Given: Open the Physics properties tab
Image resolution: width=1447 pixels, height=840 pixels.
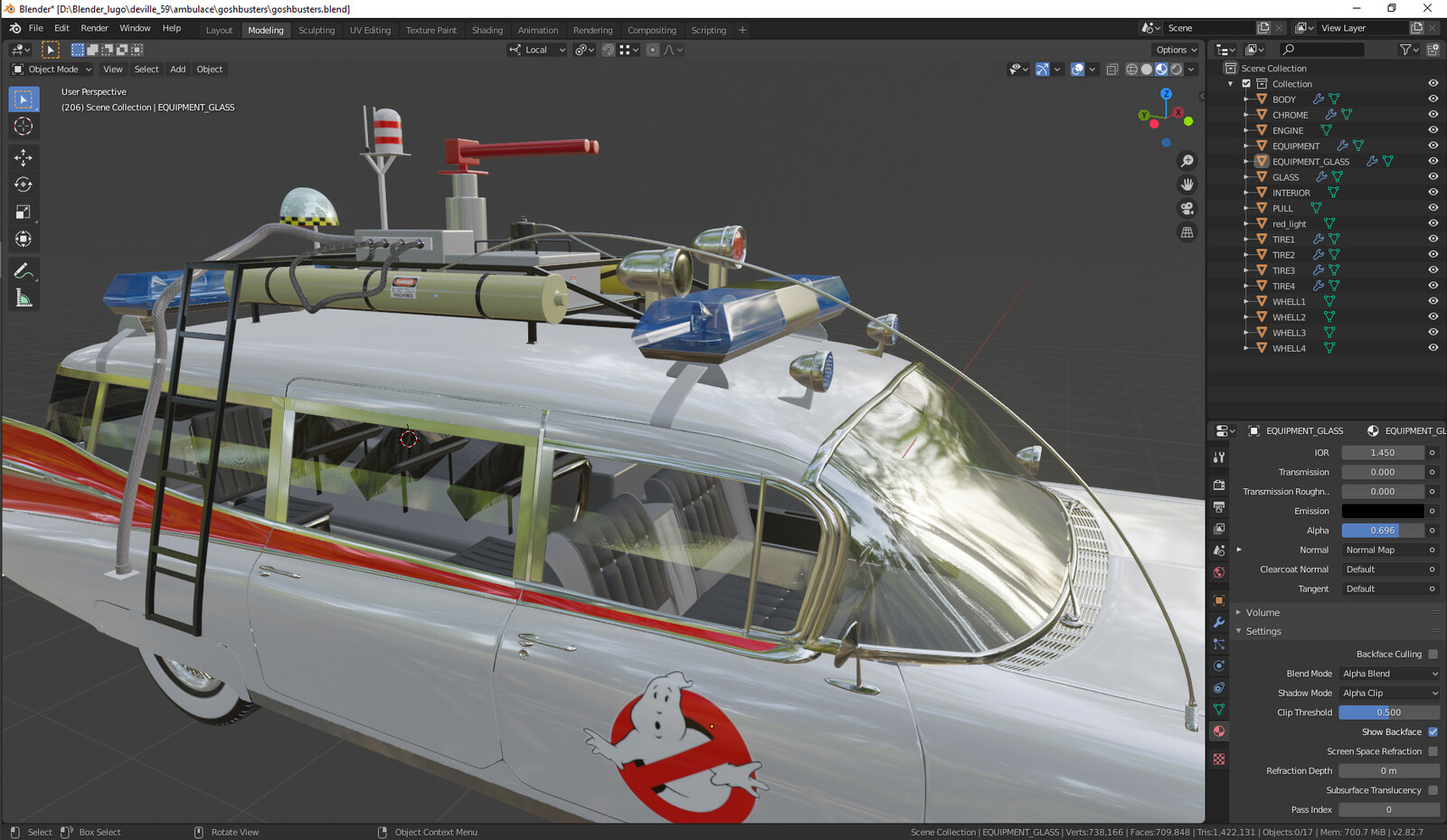Looking at the screenshot, I should 1219,665.
